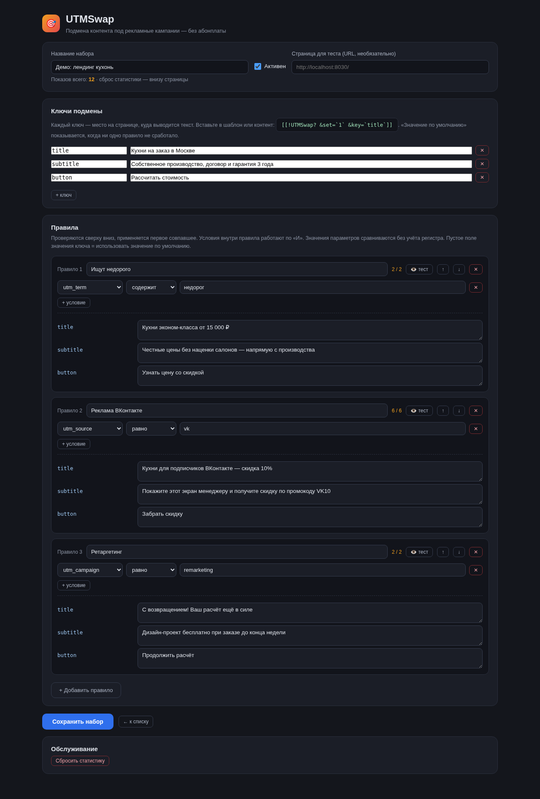This screenshot has height=799, width=540.
Task: Click 'тест' preview for rule 'Реклама ВКонтакте'
Action: (x=419, y=411)
